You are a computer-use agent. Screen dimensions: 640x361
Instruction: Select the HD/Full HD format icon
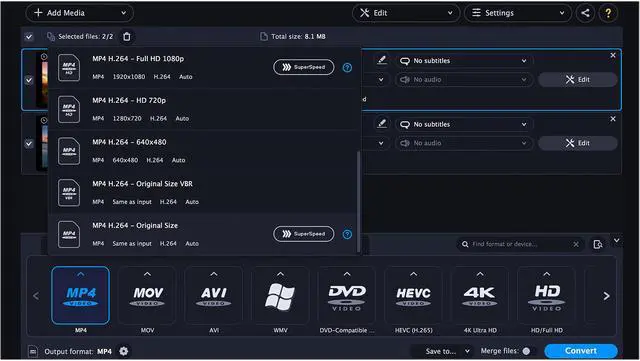point(547,295)
